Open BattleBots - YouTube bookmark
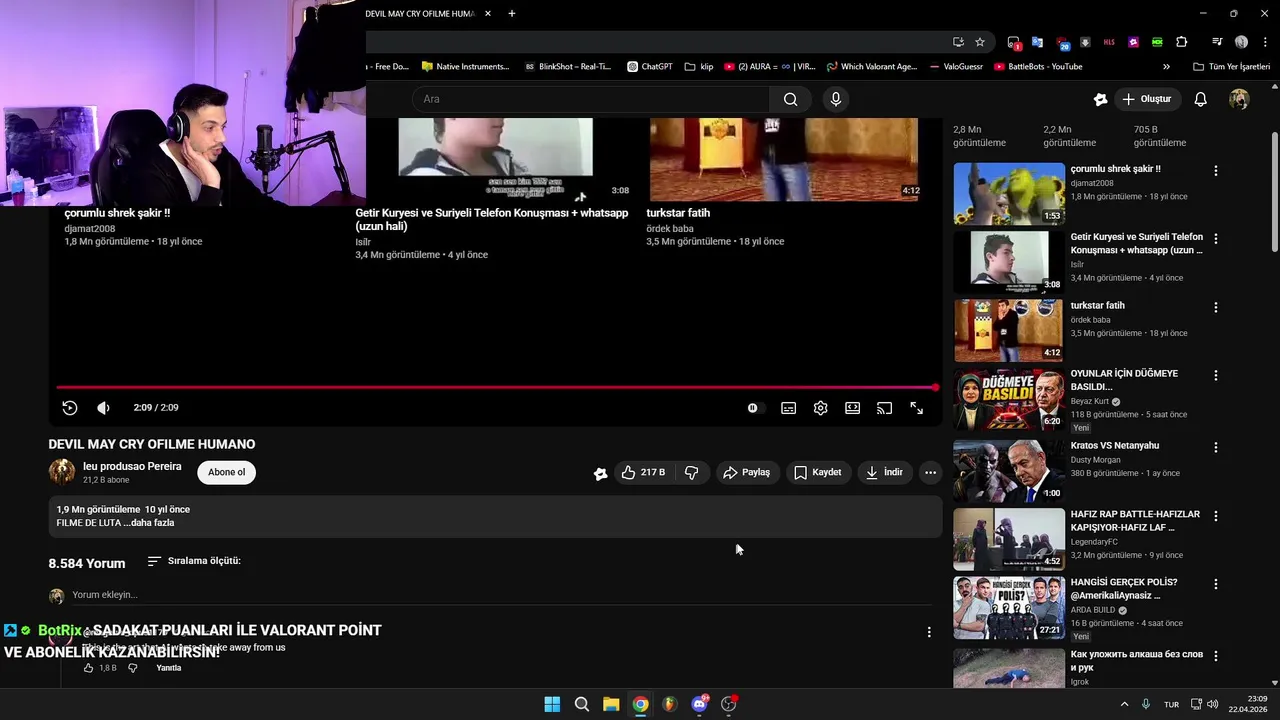 click(x=1038, y=67)
